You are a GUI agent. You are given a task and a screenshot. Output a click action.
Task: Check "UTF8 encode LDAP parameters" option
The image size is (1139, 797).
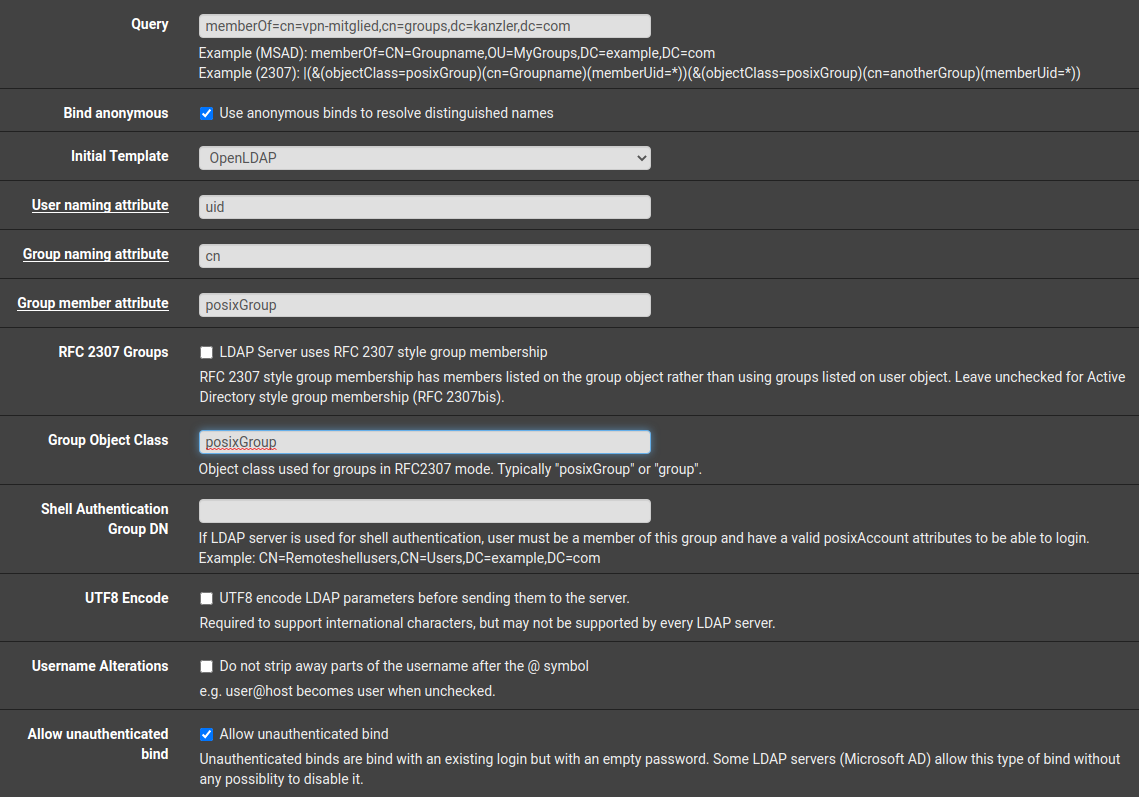click(206, 598)
